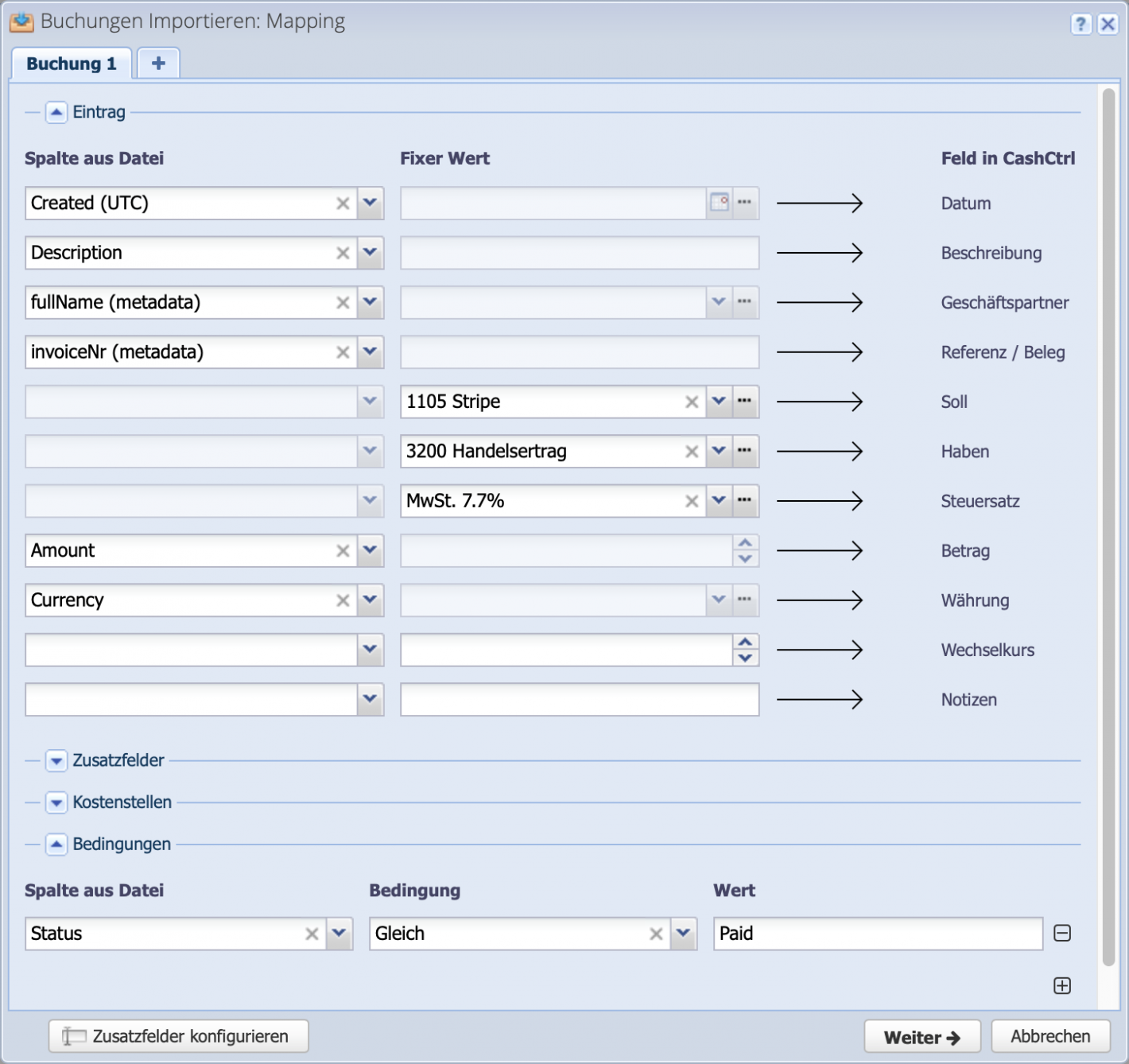Clear the MwSt. 7.7% tax rate selection
Viewport: 1129px width, 1064px height.
[x=691, y=501]
